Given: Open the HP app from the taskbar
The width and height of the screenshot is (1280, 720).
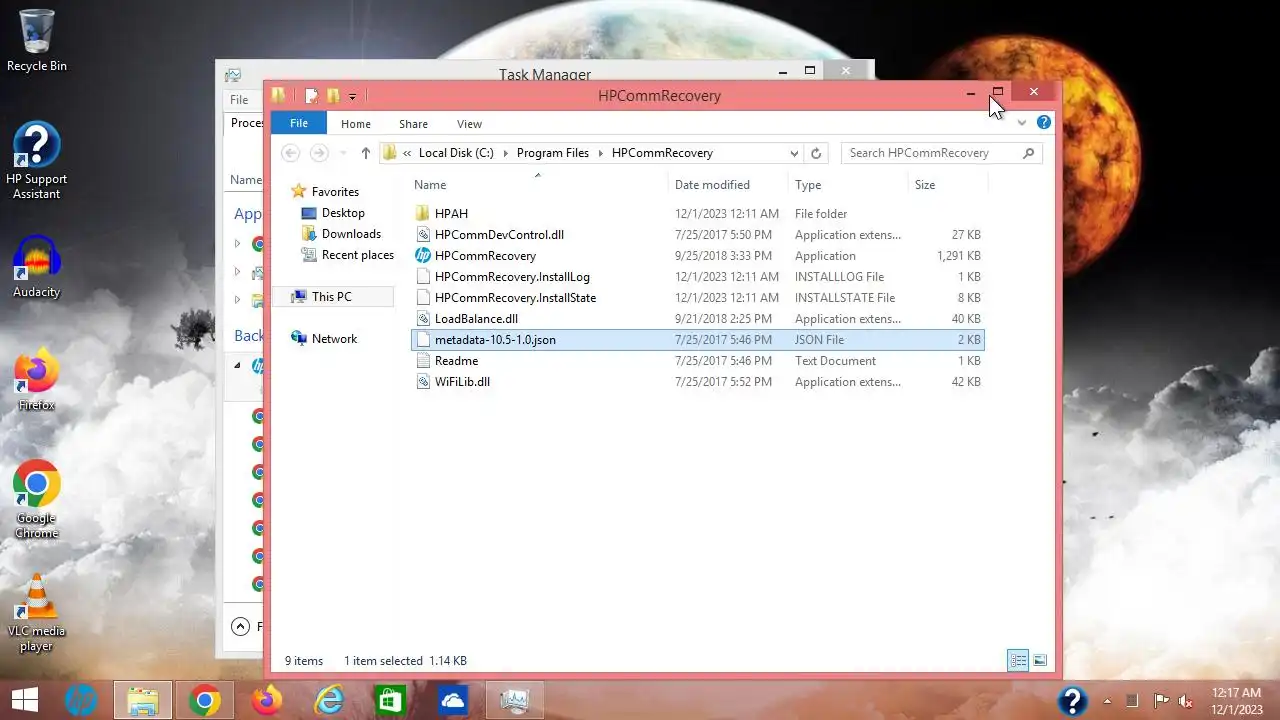Looking at the screenshot, I should (x=81, y=700).
